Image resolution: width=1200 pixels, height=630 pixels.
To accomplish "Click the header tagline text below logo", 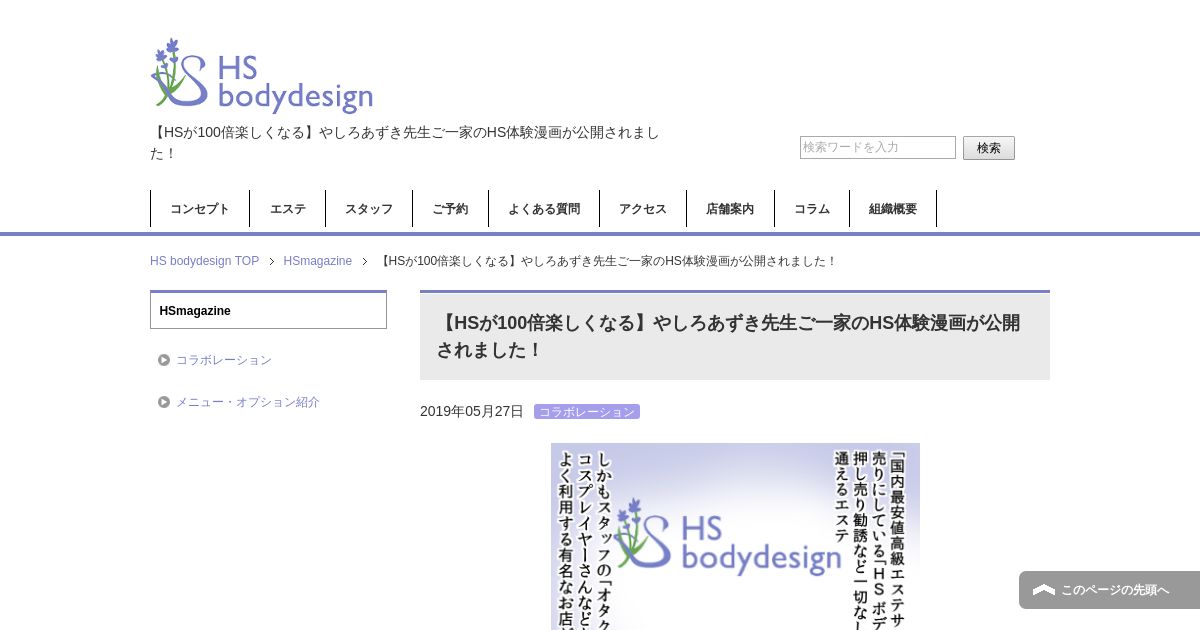I will [405, 142].
